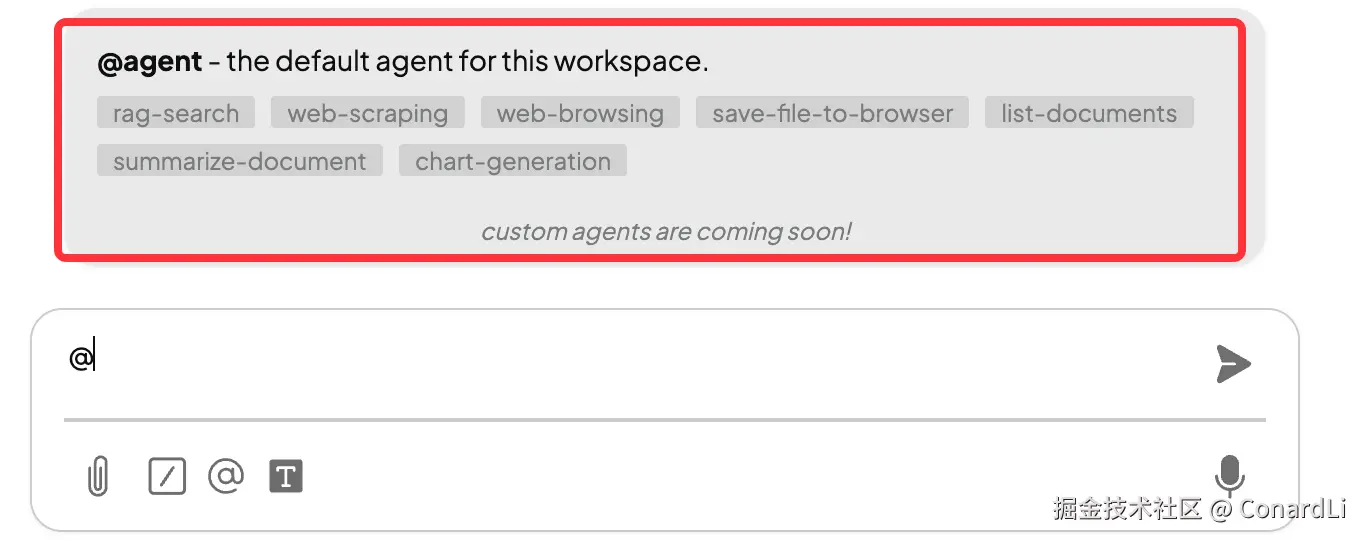Choose the save-file-to-browser tag
This screenshot has height=540, width=1364.
tap(832, 113)
